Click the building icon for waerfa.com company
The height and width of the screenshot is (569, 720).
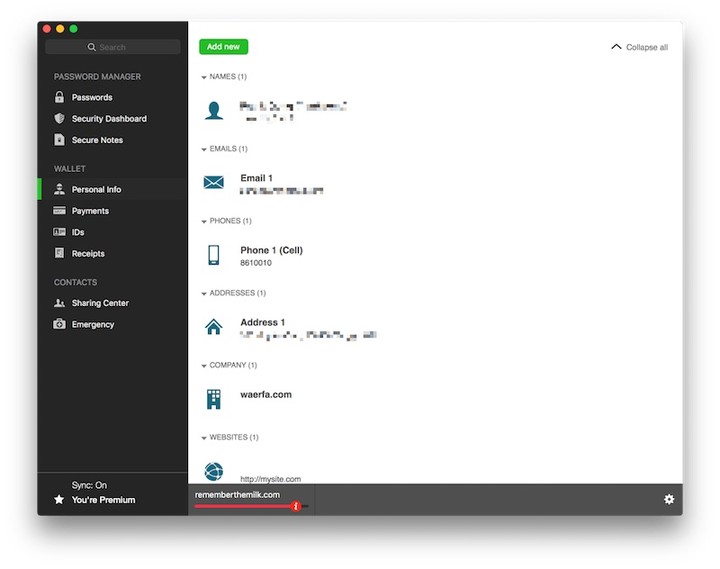213,399
